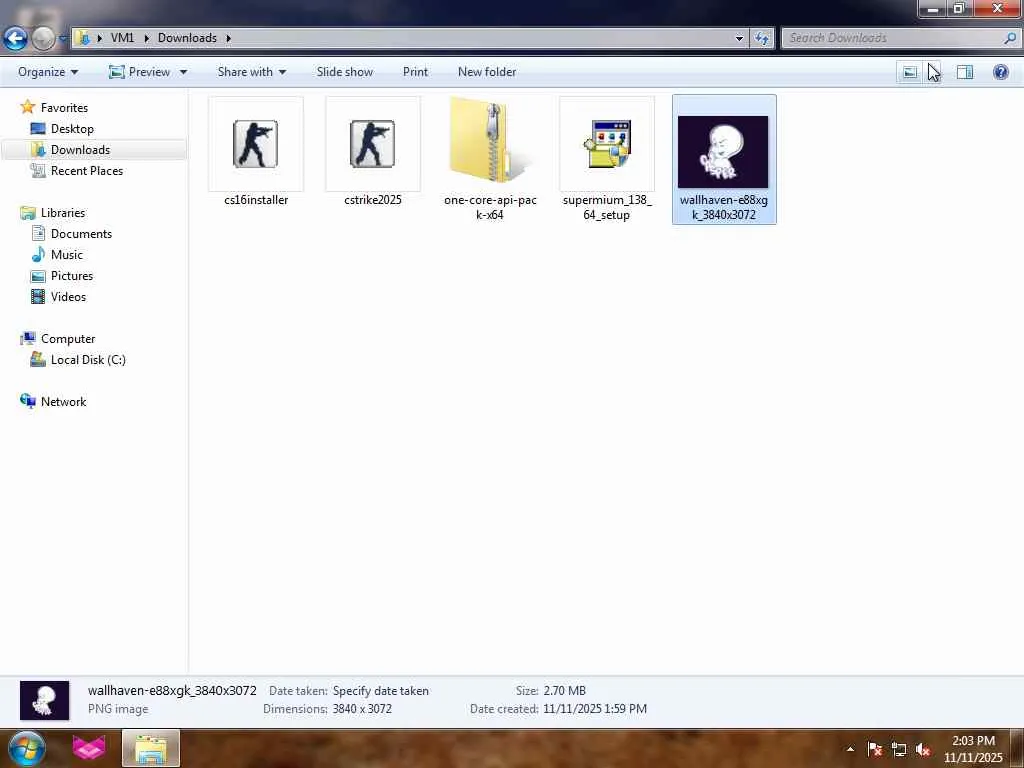Image resolution: width=1024 pixels, height=768 pixels.
Task: Show hidden tray icons arrow
Action: click(850, 749)
